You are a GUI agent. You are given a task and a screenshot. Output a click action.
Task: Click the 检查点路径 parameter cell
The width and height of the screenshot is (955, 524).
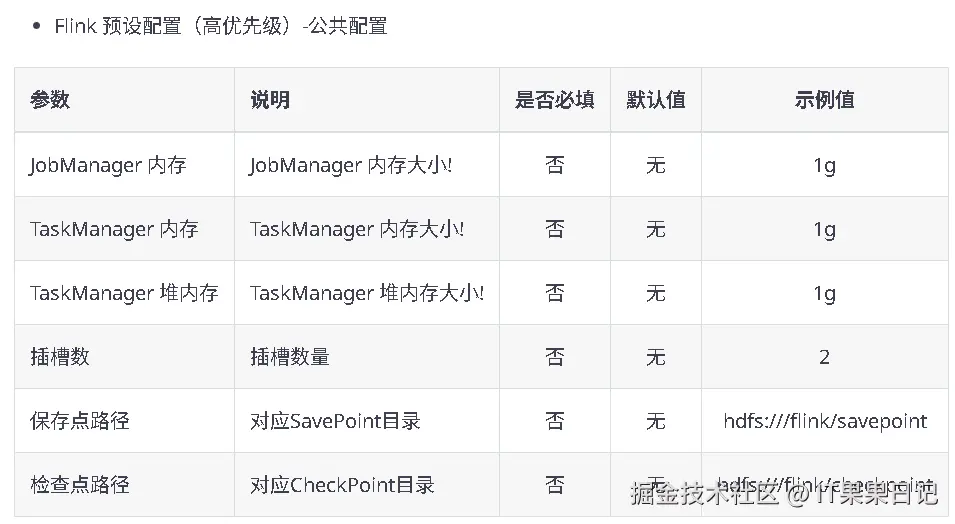point(80,485)
